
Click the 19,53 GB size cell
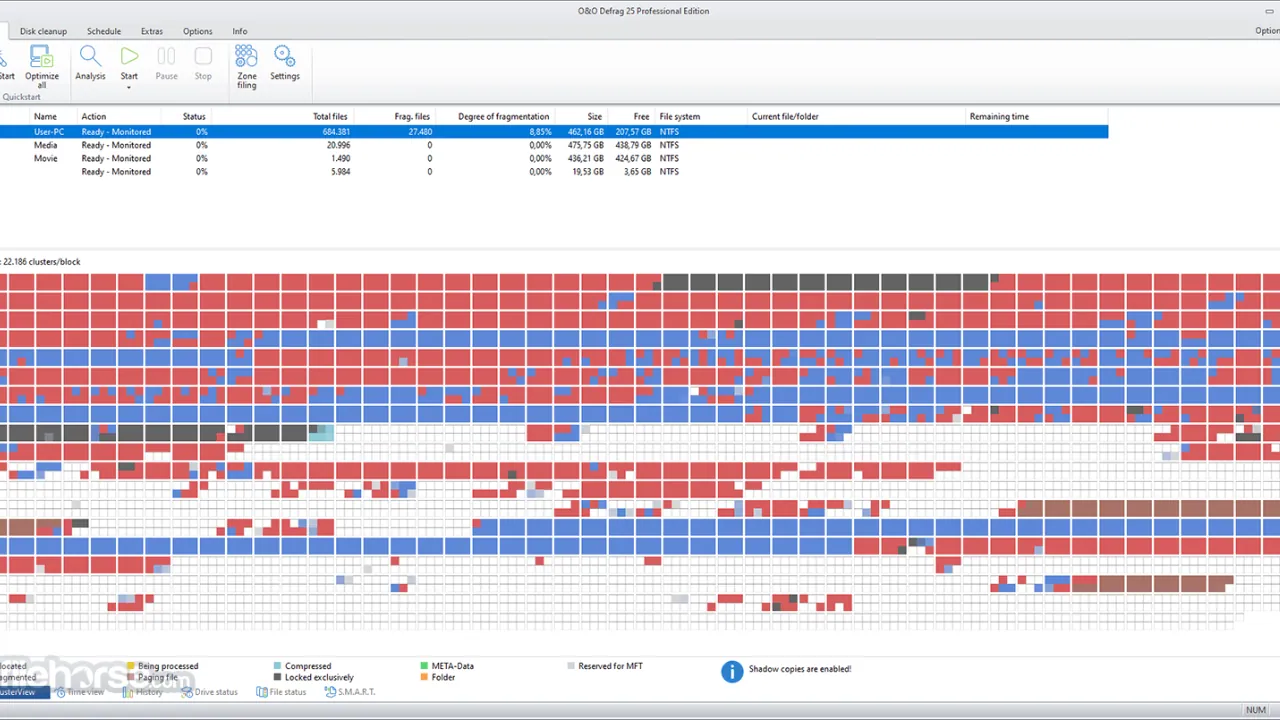589,171
